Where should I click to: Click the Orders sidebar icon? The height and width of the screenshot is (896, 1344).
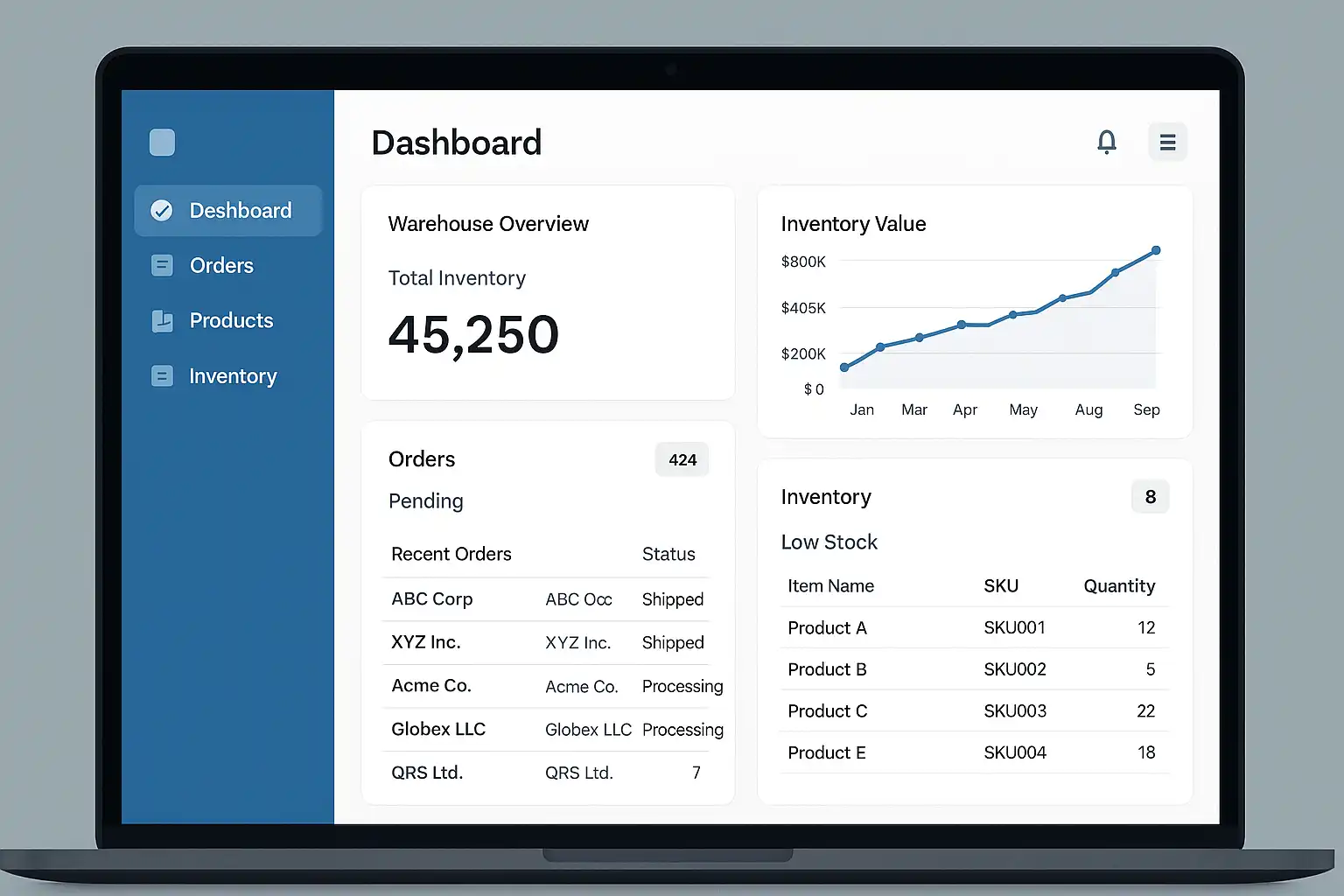162,265
